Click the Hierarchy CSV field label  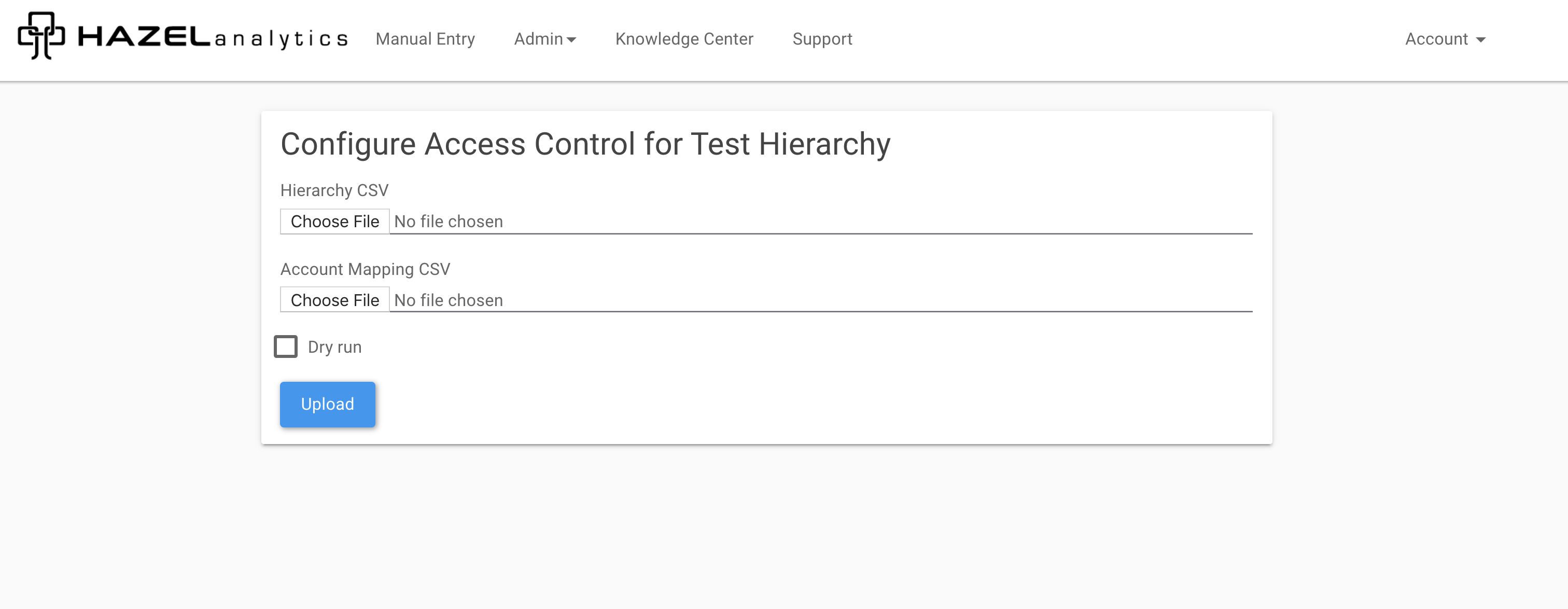(334, 190)
